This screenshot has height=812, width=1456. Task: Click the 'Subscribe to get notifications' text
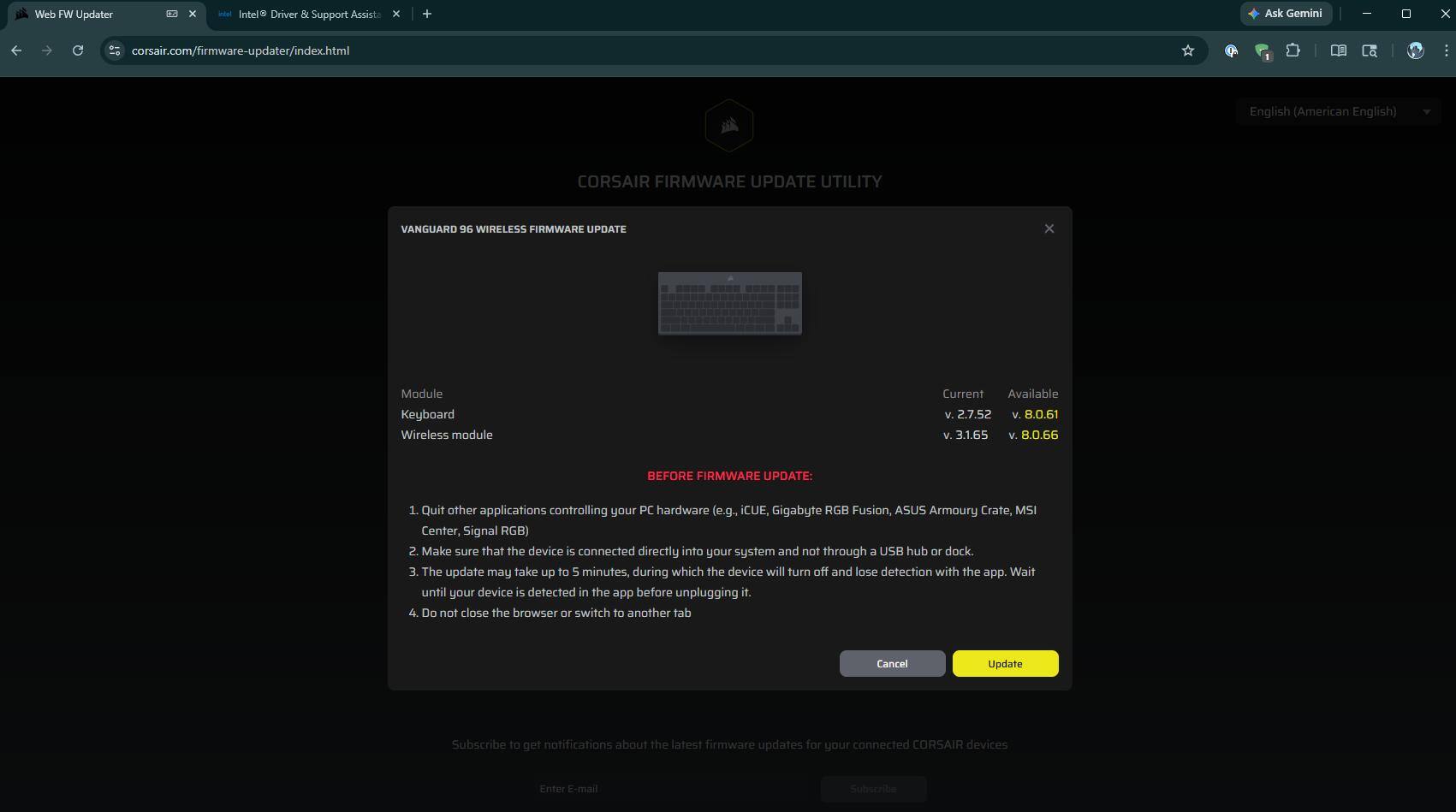point(729,744)
